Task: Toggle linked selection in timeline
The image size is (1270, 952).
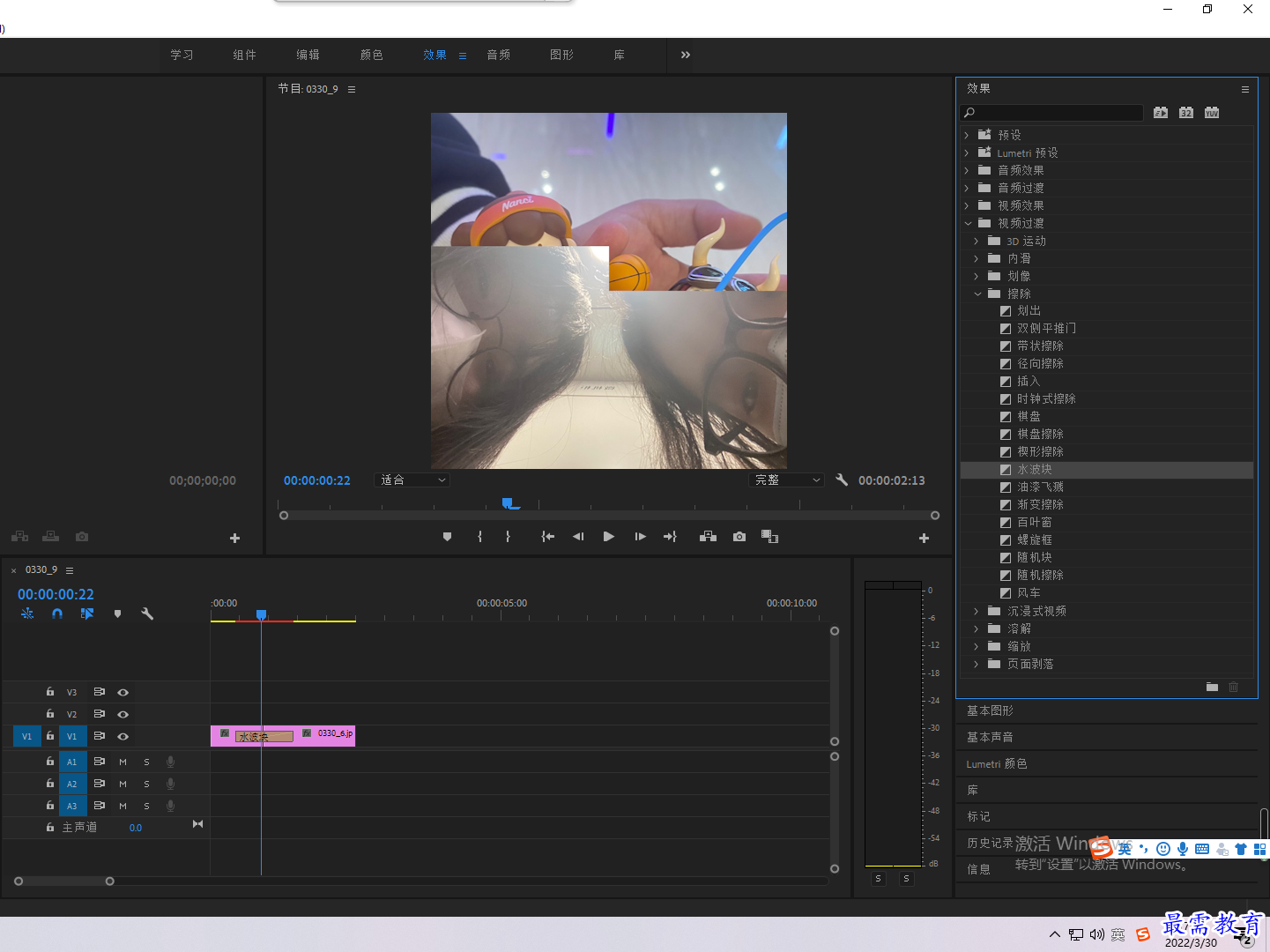Action: [x=86, y=614]
